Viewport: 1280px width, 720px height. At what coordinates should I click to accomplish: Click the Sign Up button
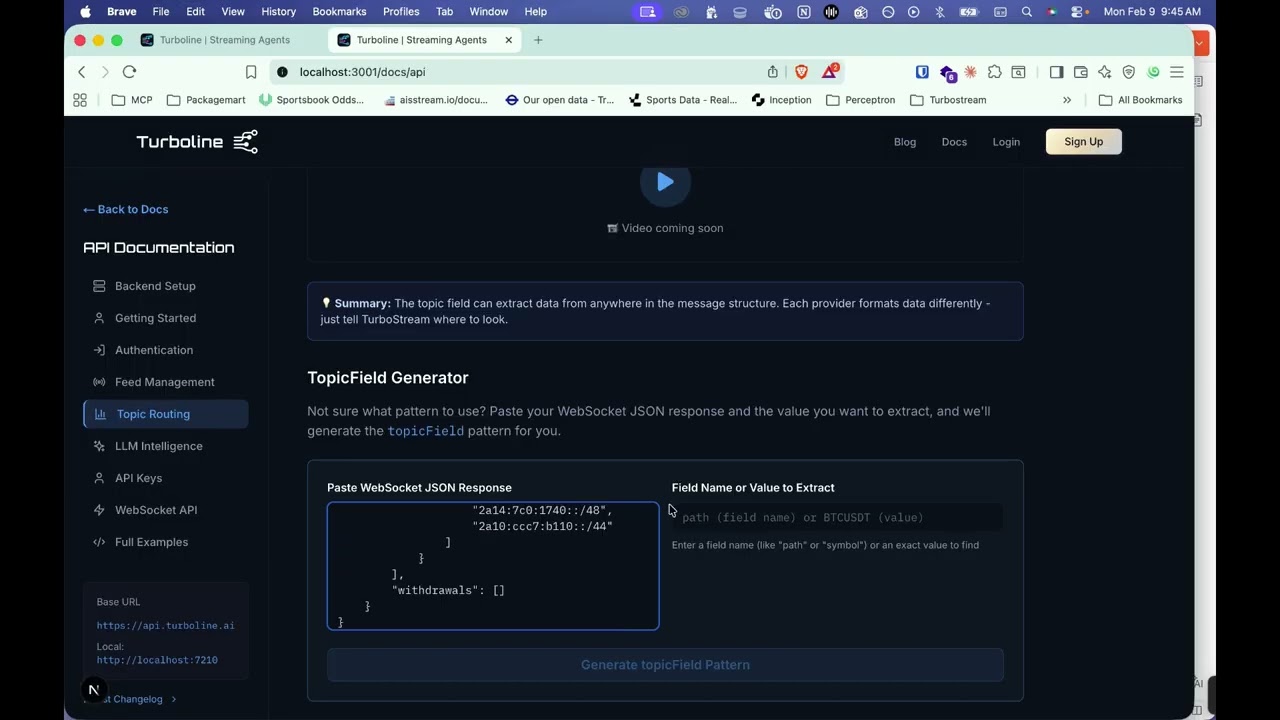[x=1084, y=142]
